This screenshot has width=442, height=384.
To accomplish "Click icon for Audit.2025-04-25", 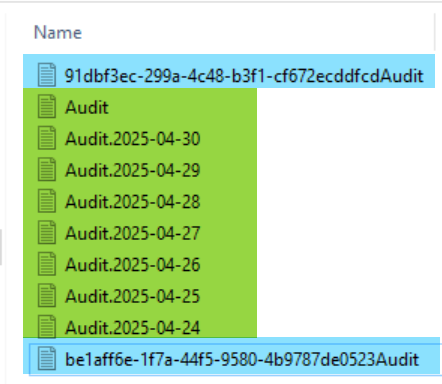I will (46, 295).
